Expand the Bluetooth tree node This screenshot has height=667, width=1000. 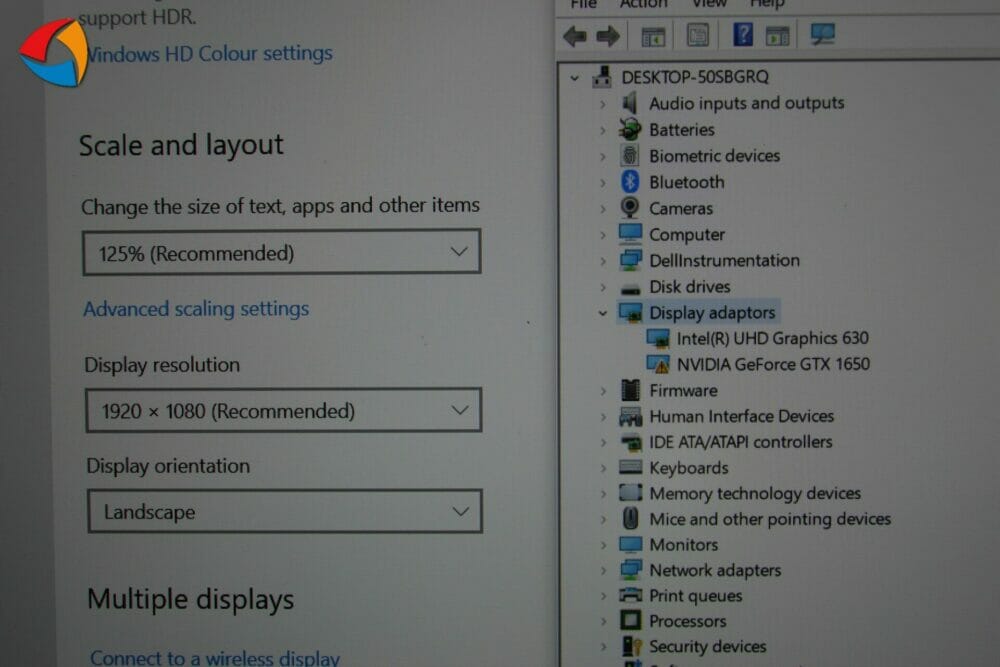click(603, 182)
